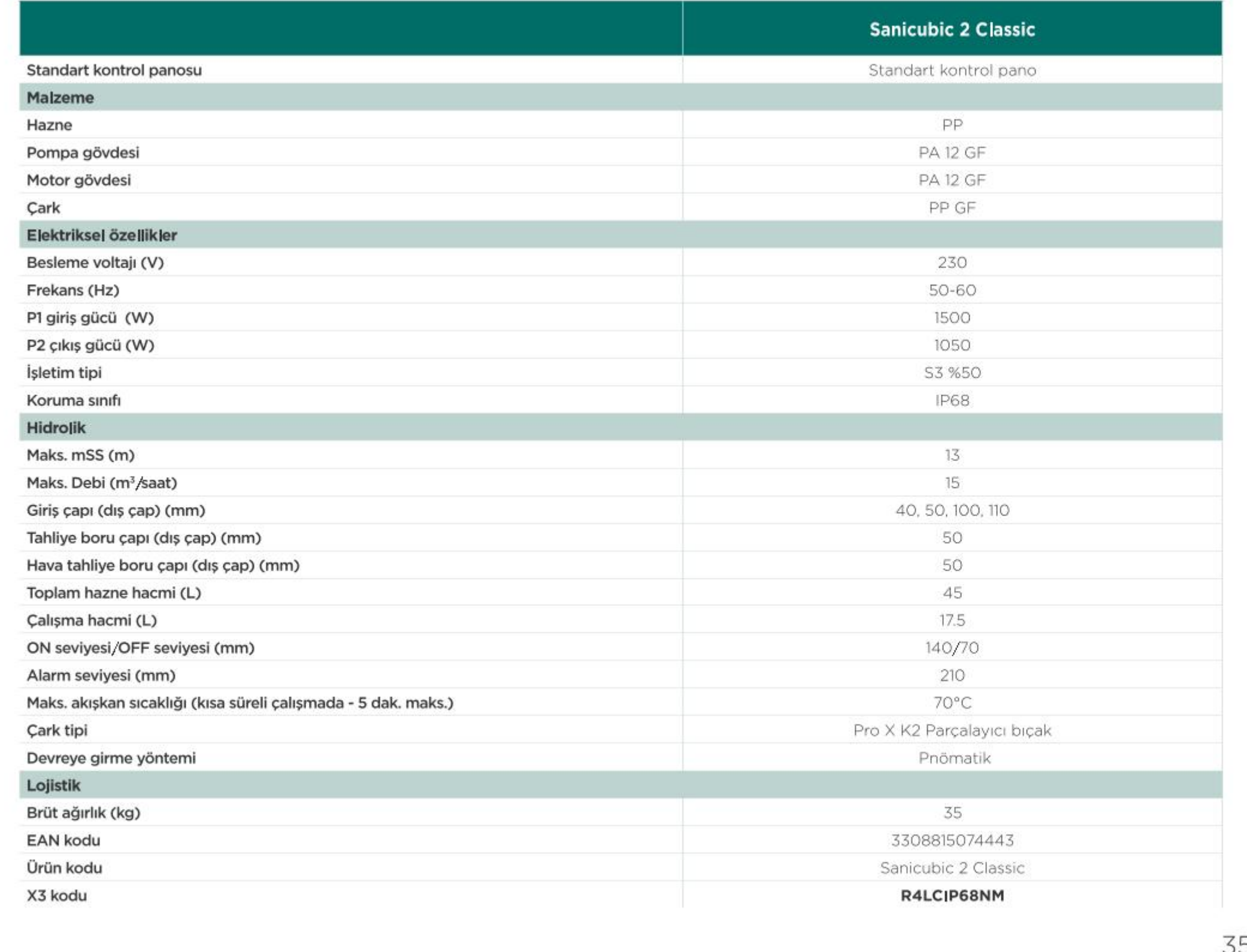Select the Elektriksel özellikler section header
Image resolution: width=1247 pixels, height=952 pixels.
click(101, 235)
